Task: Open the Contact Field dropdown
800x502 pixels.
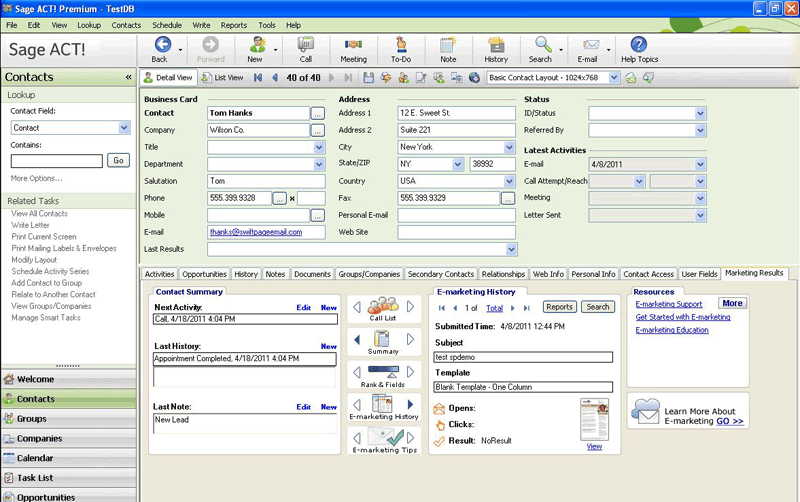Action: pyautogui.click(x=124, y=128)
